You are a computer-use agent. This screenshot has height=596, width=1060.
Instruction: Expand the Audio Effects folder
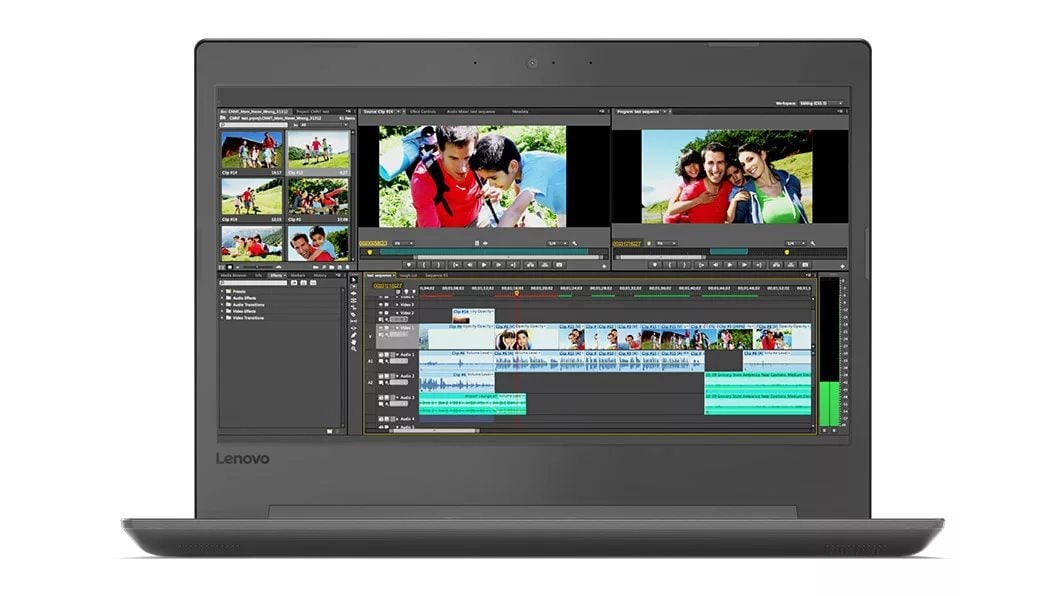(224, 298)
